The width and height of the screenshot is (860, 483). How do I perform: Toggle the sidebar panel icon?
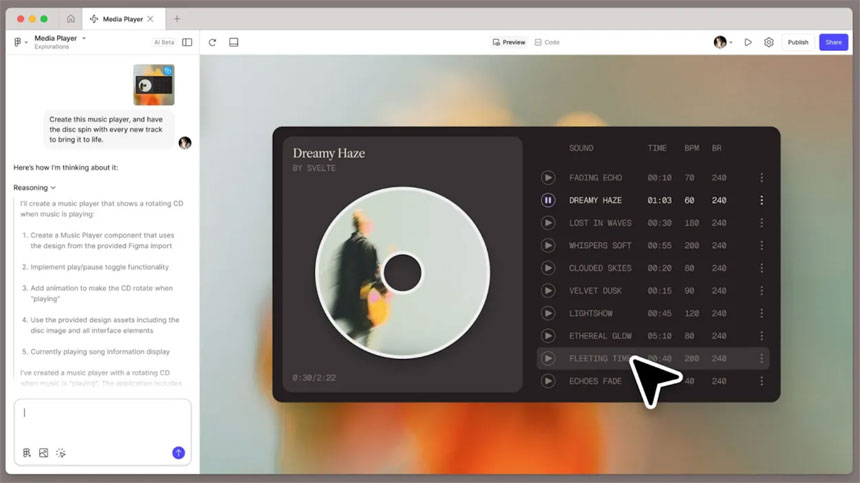click(x=187, y=42)
